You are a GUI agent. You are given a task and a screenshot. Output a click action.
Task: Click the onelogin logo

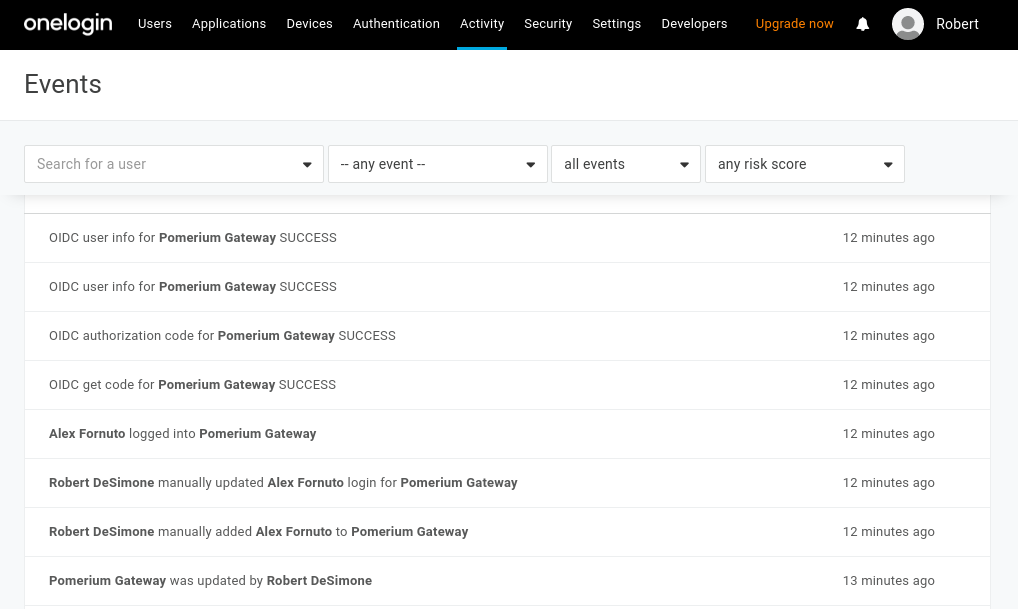pyautogui.click(x=67, y=24)
